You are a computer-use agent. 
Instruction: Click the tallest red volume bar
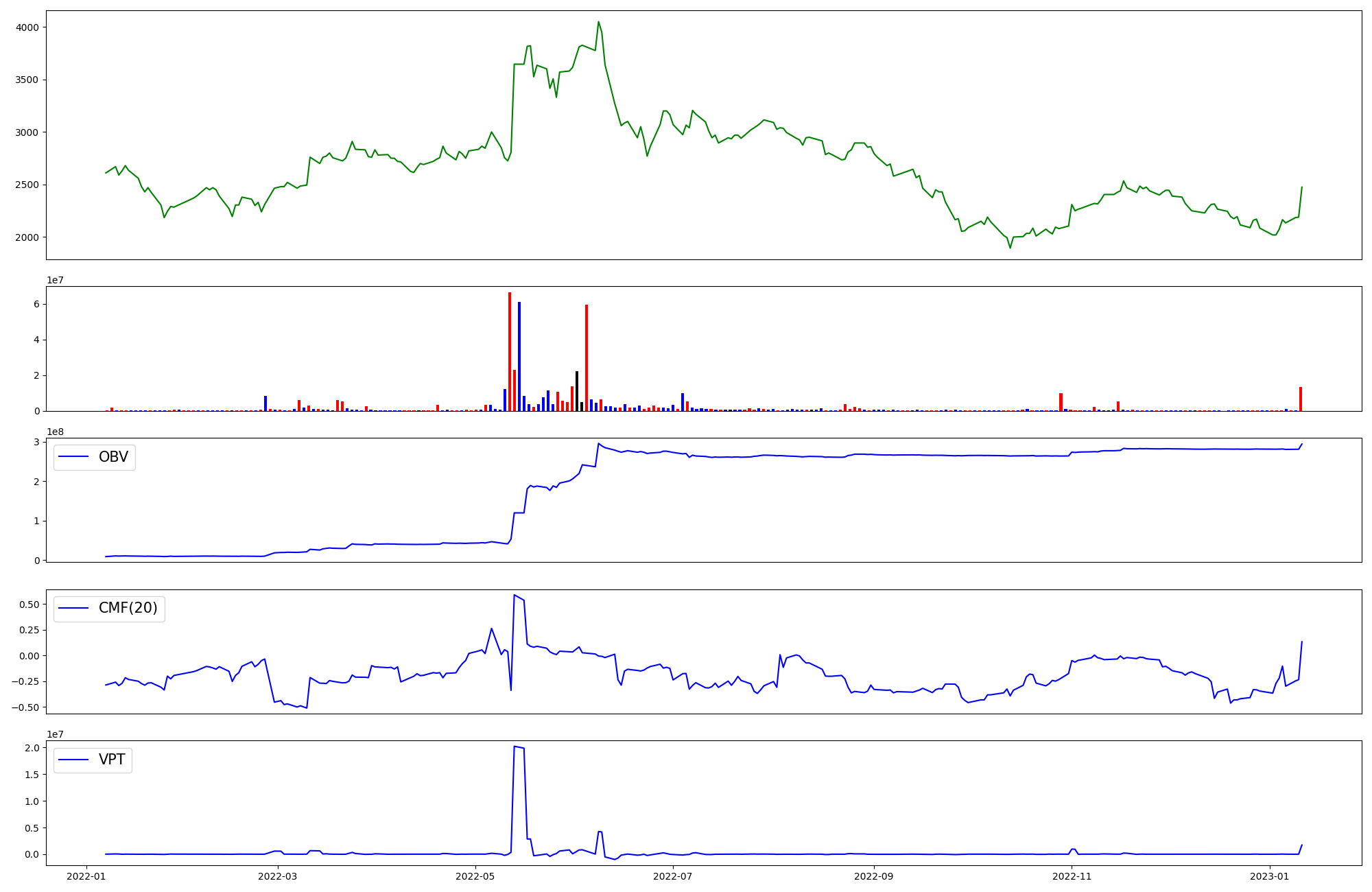(x=510, y=351)
